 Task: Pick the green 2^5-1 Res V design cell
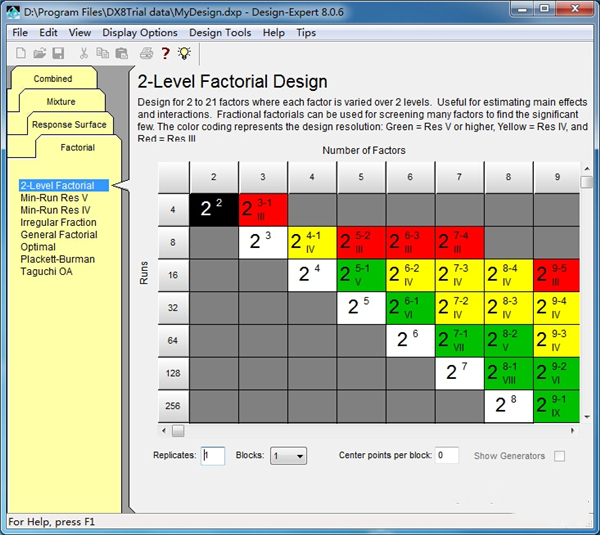coord(361,274)
